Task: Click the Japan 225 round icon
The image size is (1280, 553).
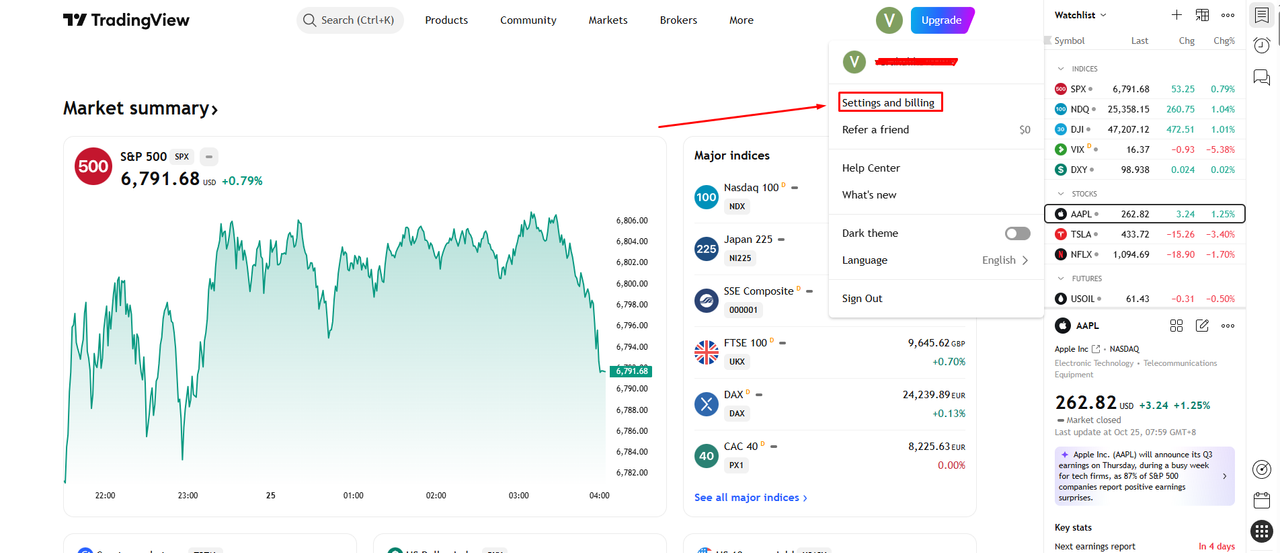Action: pos(707,249)
